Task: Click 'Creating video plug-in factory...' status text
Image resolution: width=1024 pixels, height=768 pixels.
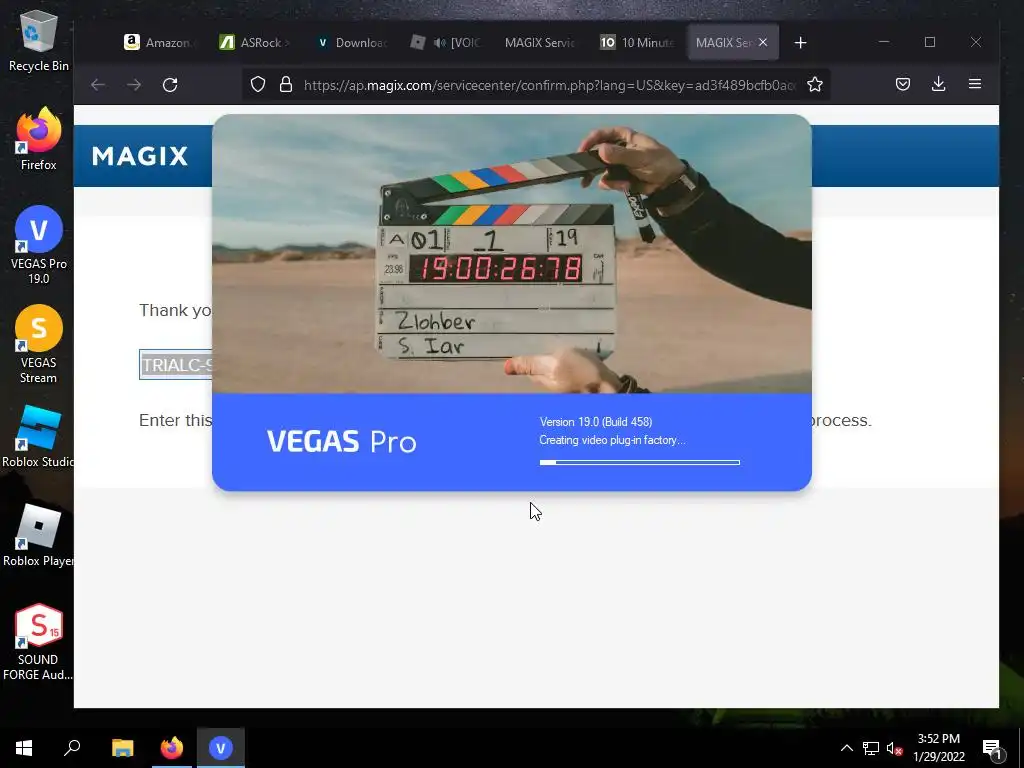Action: pyautogui.click(x=612, y=440)
